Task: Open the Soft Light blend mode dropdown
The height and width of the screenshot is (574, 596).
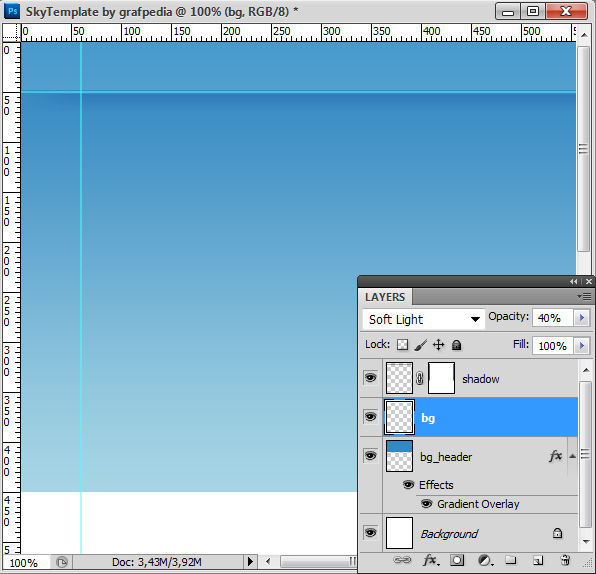Action: coord(423,319)
